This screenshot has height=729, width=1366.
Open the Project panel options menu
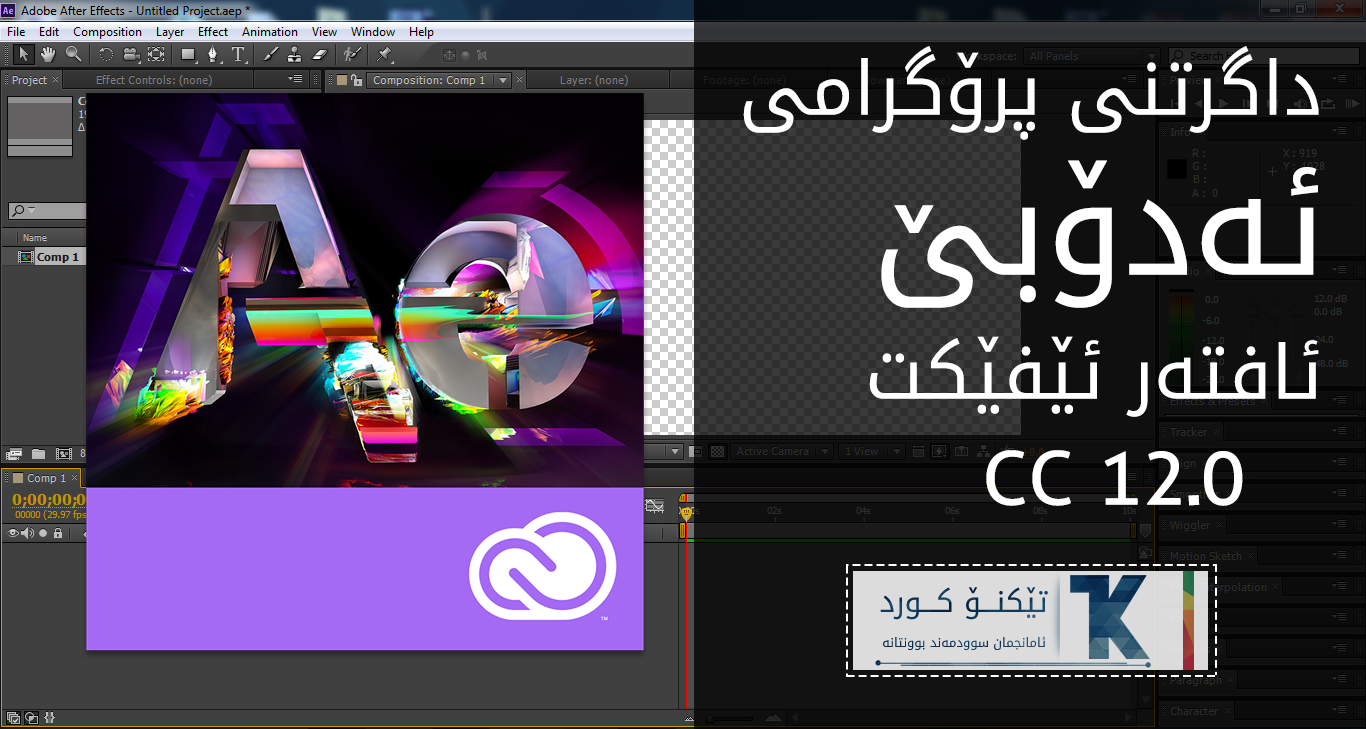pyautogui.click(x=295, y=79)
